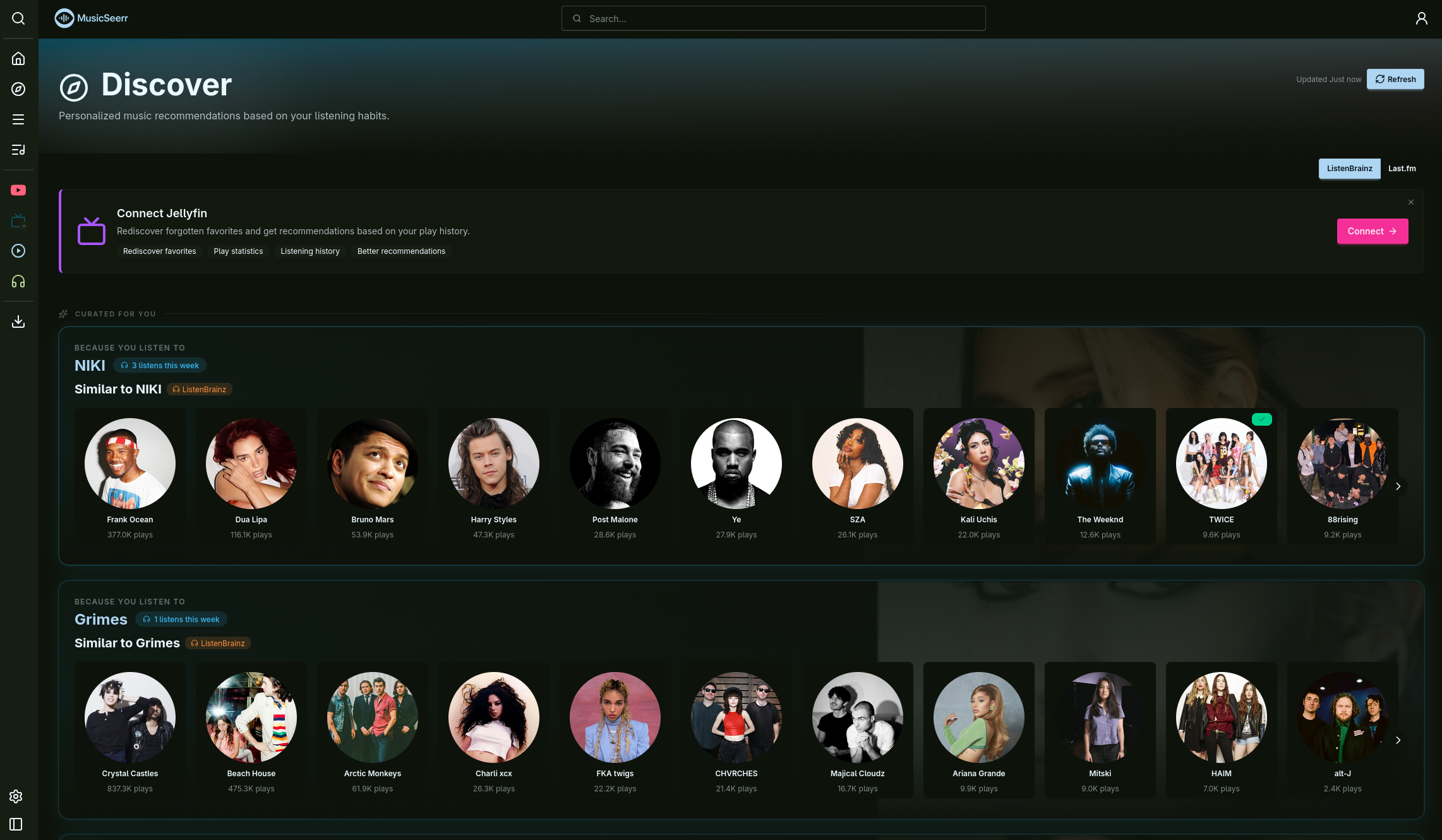This screenshot has width=1442, height=840.
Task: Click the MusicSeerr logo
Action: 92,18
